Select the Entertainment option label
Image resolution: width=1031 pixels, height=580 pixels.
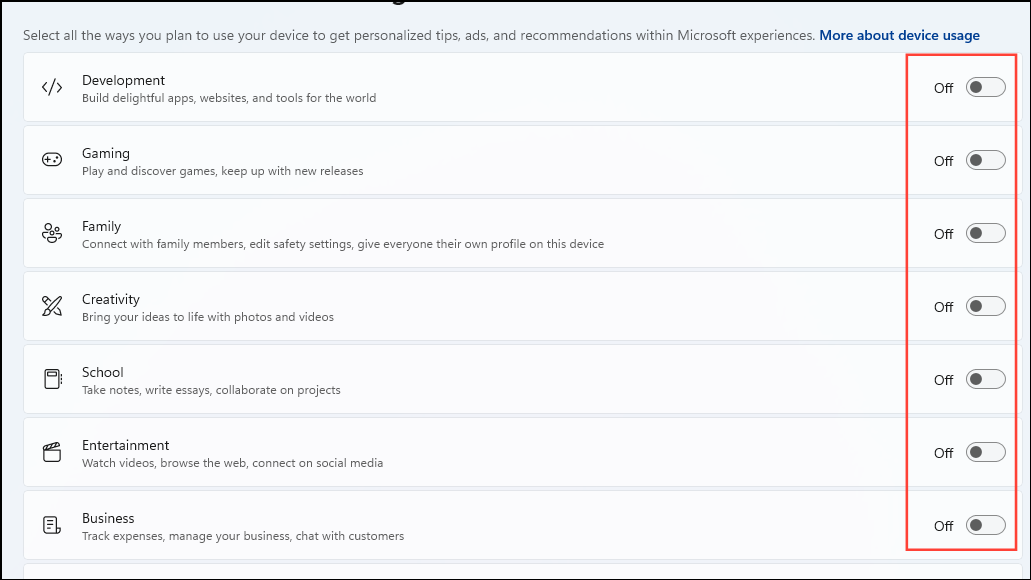coord(125,445)
